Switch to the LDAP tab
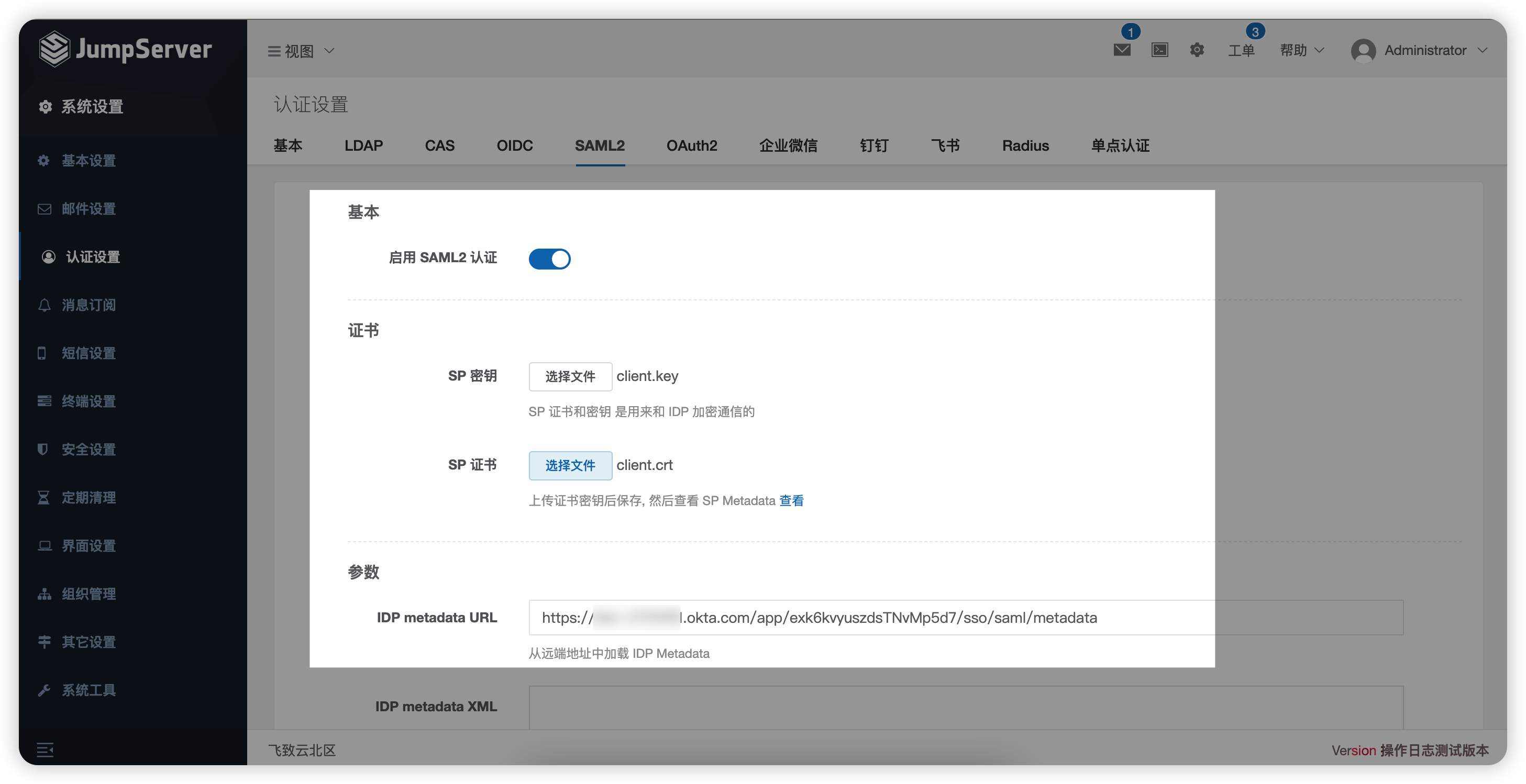Viewport: 1526px width, 784px height. [363, 145]
